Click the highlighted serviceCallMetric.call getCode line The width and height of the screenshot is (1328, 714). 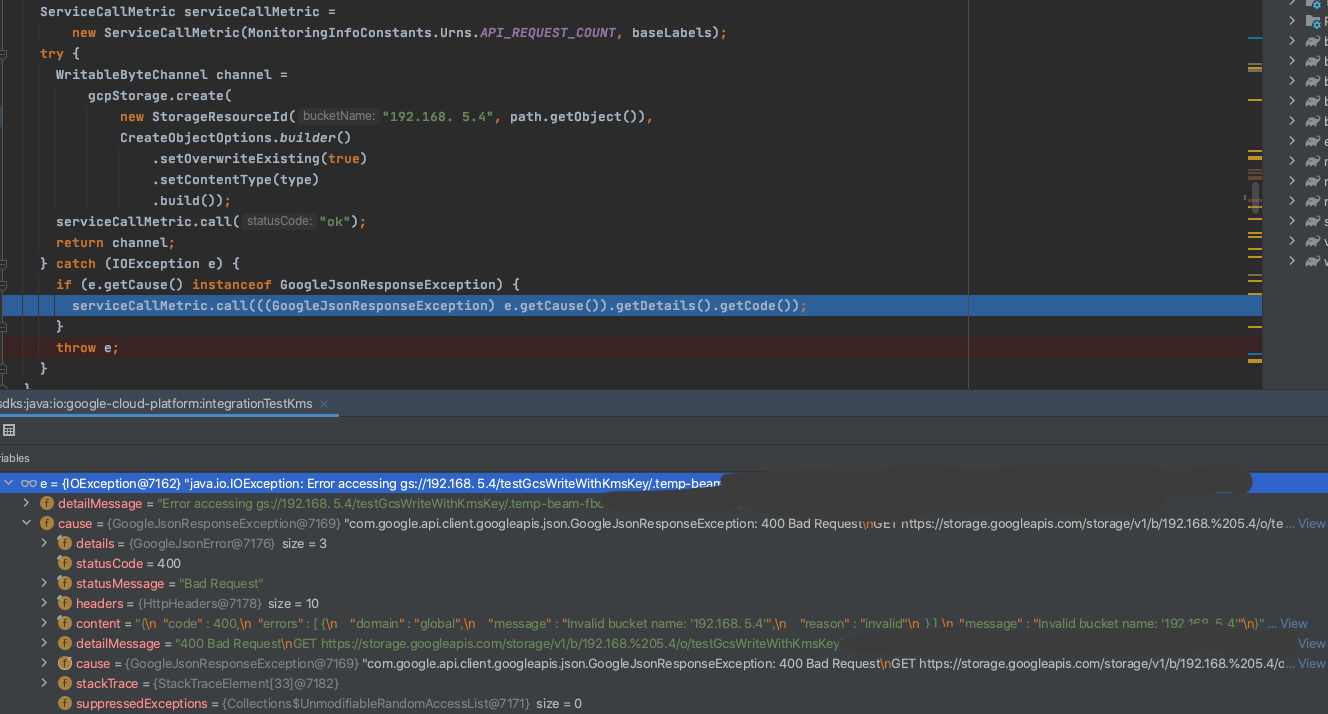tap(630, 305)
